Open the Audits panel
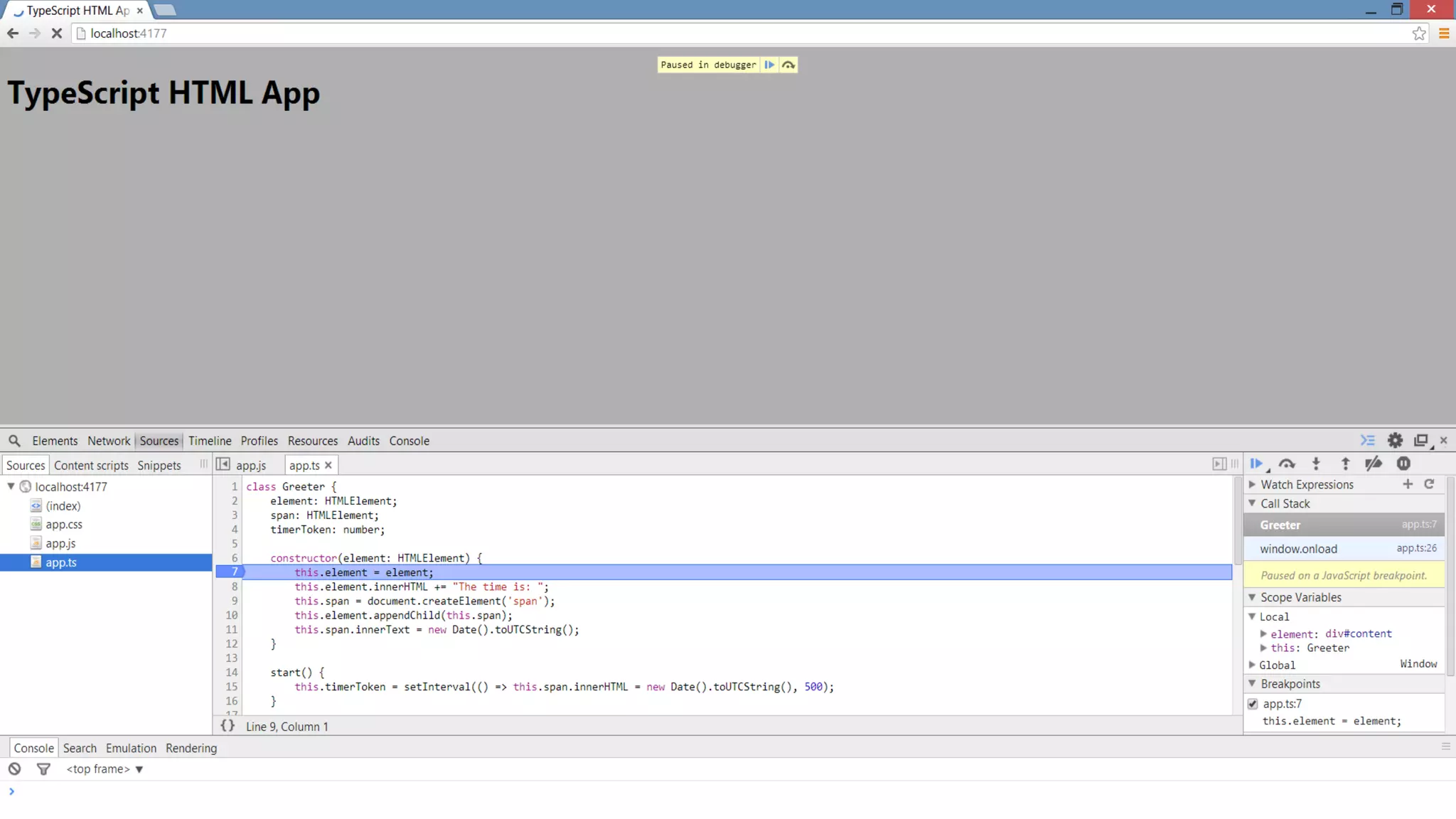This screenshot has width=1456, height=819. (363, 441)
